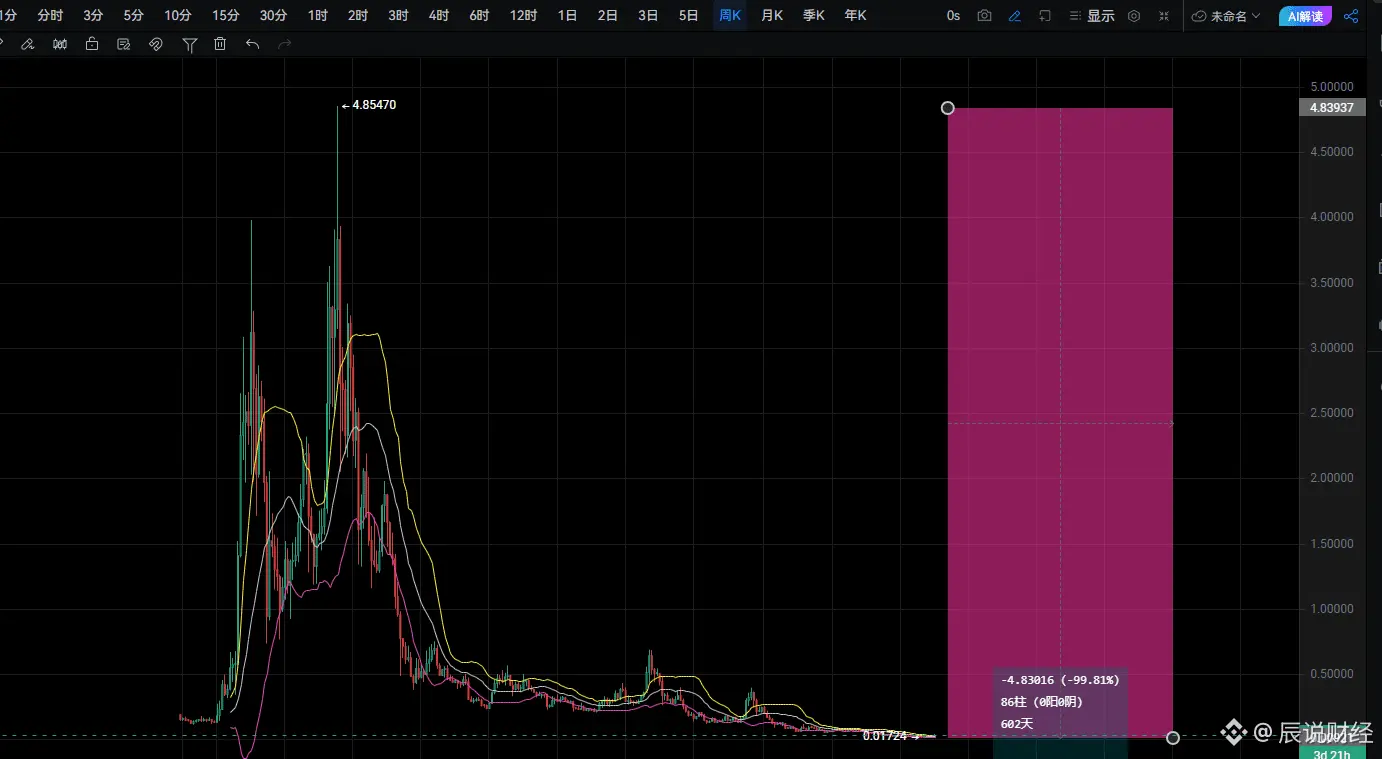Click the select-region box icon beside the pencil
The width and height of the screenshot is (1382, 759).
tap(1045, 16)
